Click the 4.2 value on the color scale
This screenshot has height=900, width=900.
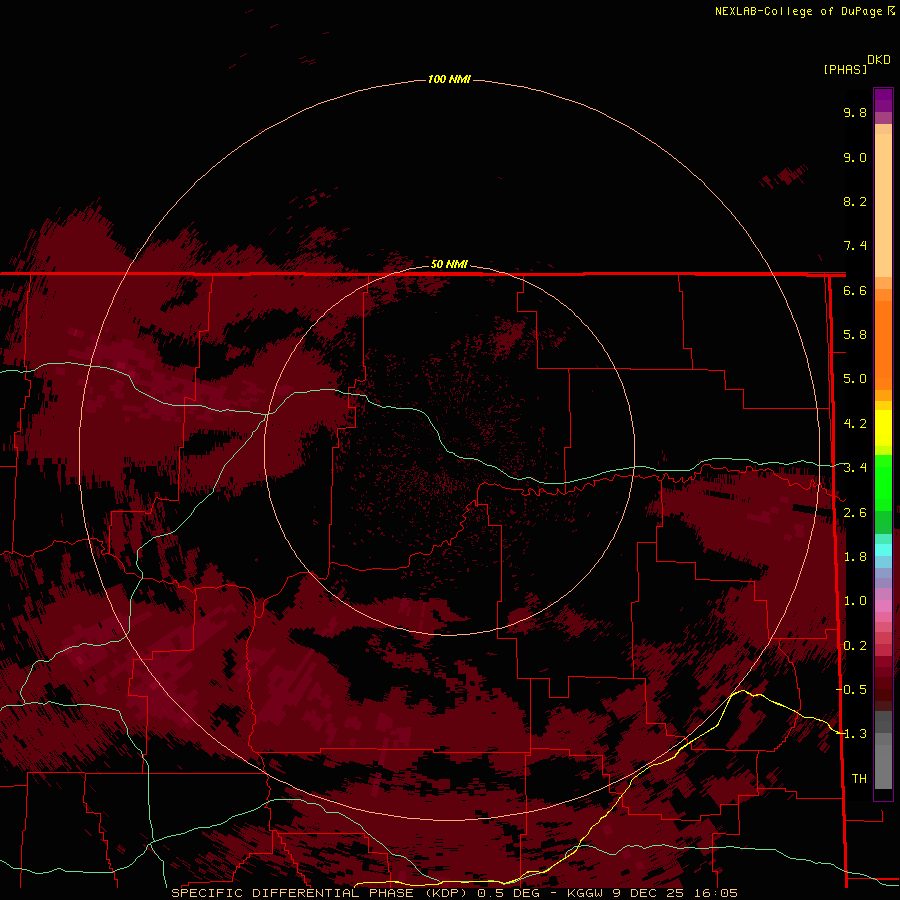coord(855,424)
